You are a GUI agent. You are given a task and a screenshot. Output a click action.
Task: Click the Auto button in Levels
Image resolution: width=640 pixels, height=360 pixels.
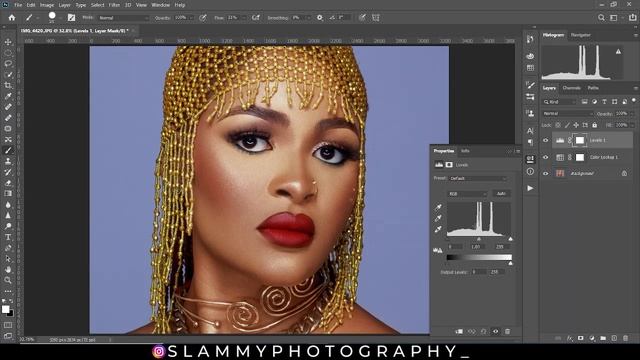pyautogui.click(x=501, y=194)
